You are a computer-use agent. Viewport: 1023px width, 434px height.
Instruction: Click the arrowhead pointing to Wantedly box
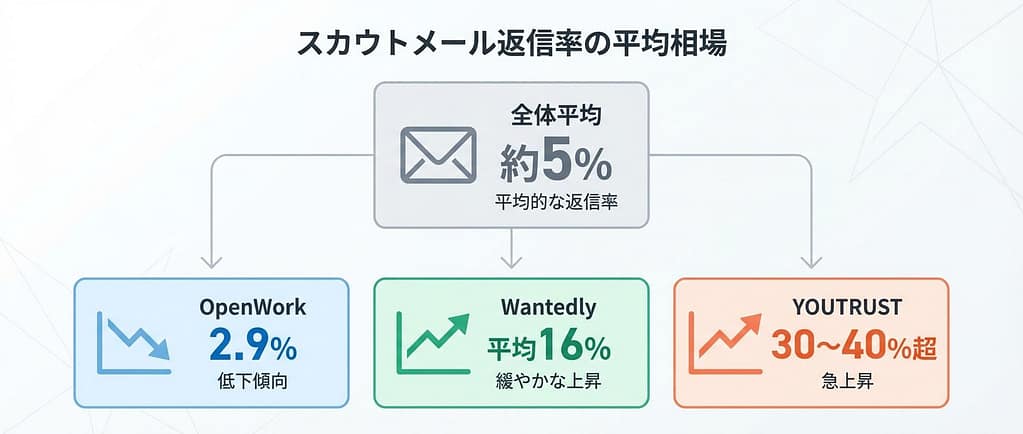[x=511, y=262]
